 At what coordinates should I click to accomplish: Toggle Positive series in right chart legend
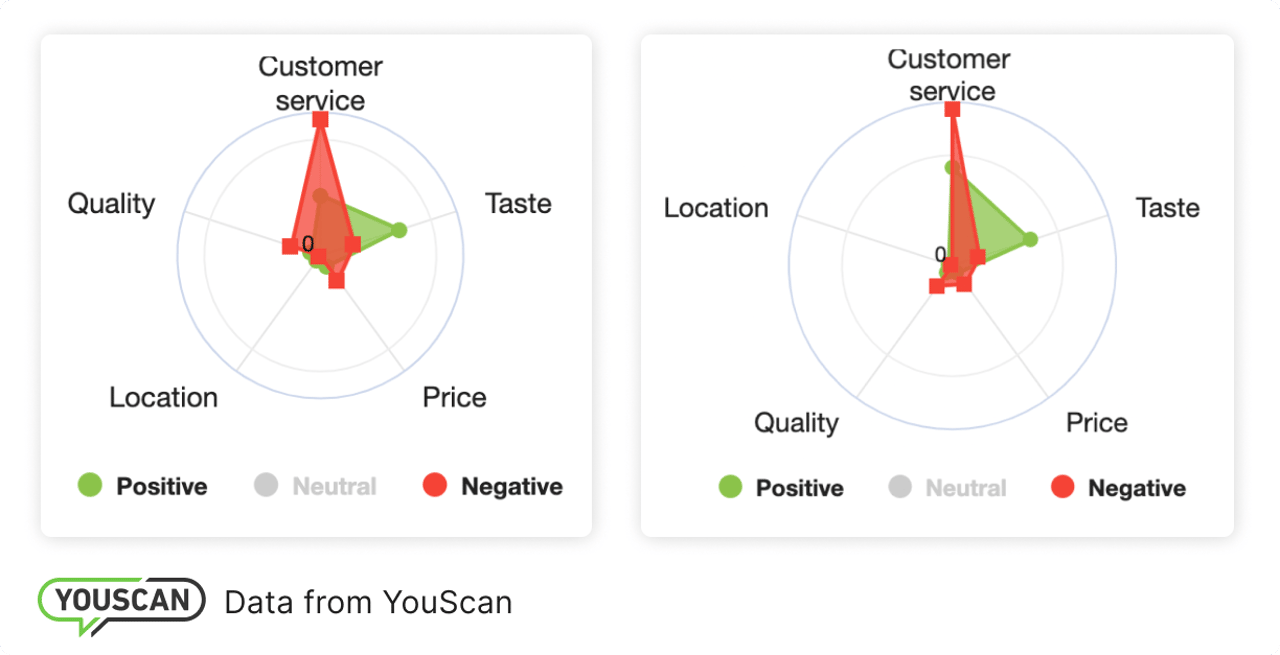[x=781, y=488]
